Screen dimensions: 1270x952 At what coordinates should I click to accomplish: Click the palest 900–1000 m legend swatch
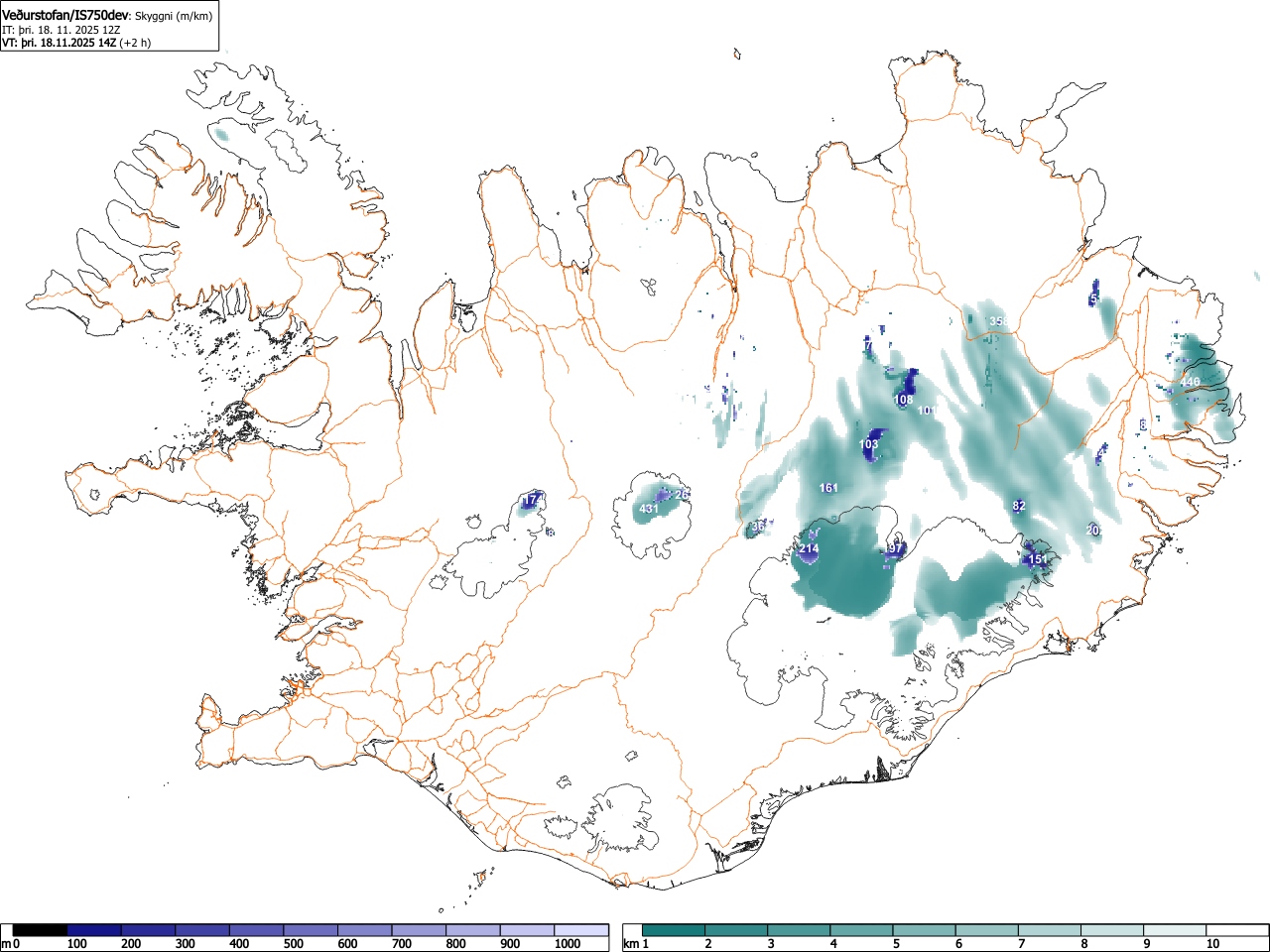coord(528,930)
